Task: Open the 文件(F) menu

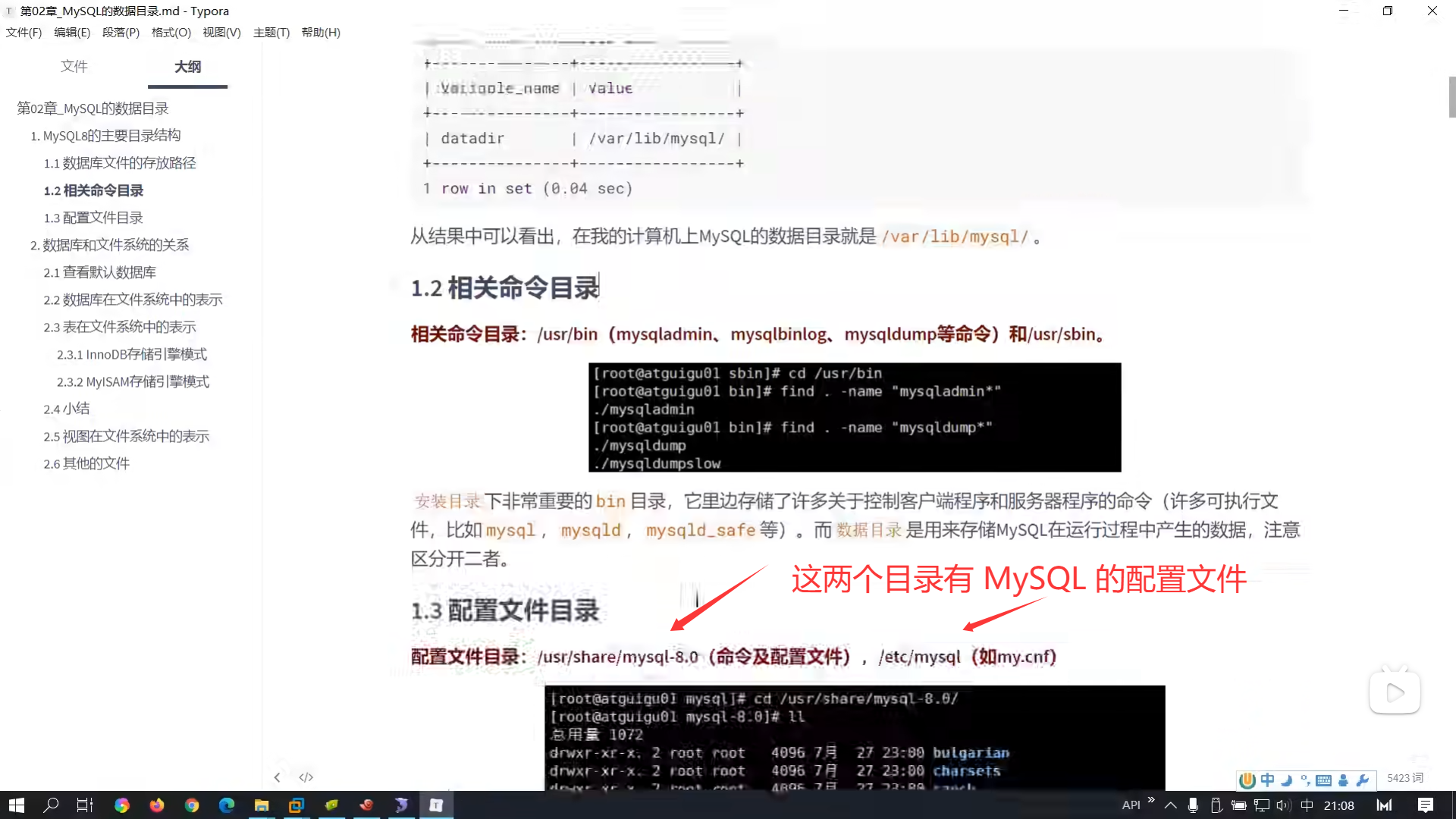Action: (x=24, y=33)
